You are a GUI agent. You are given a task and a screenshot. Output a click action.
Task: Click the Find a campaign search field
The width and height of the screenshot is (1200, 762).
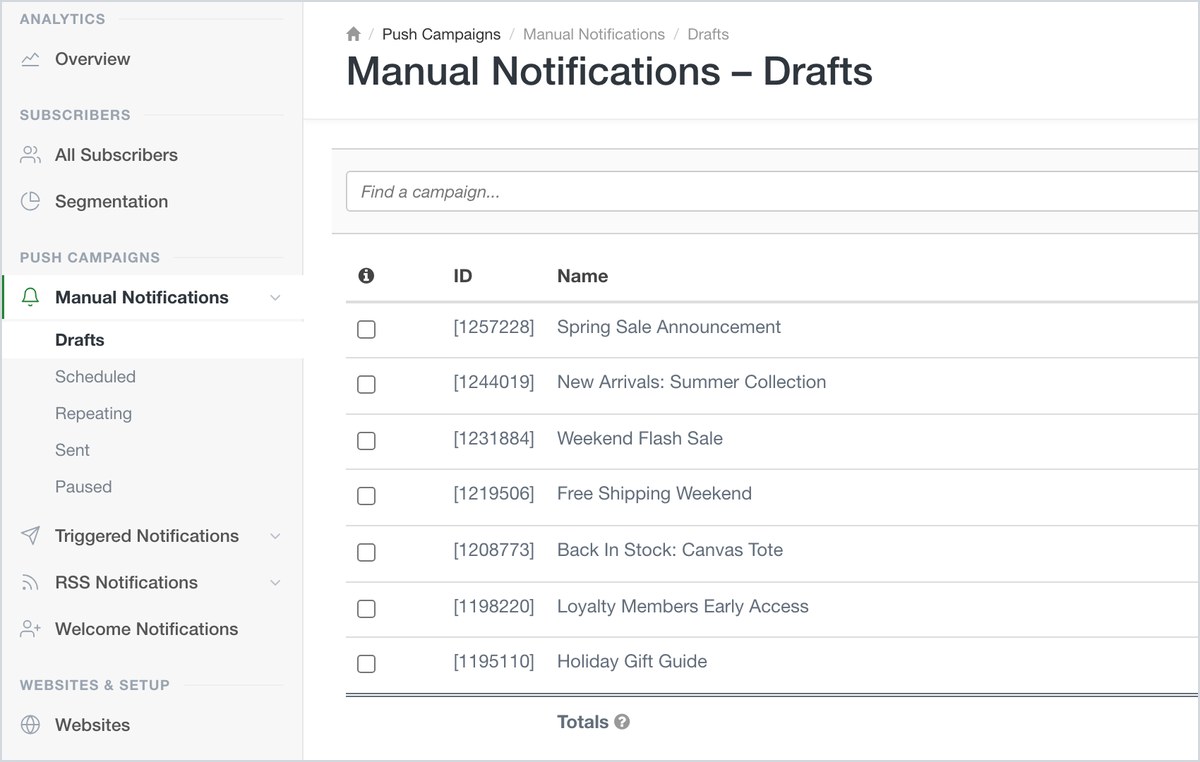point(772,192)
